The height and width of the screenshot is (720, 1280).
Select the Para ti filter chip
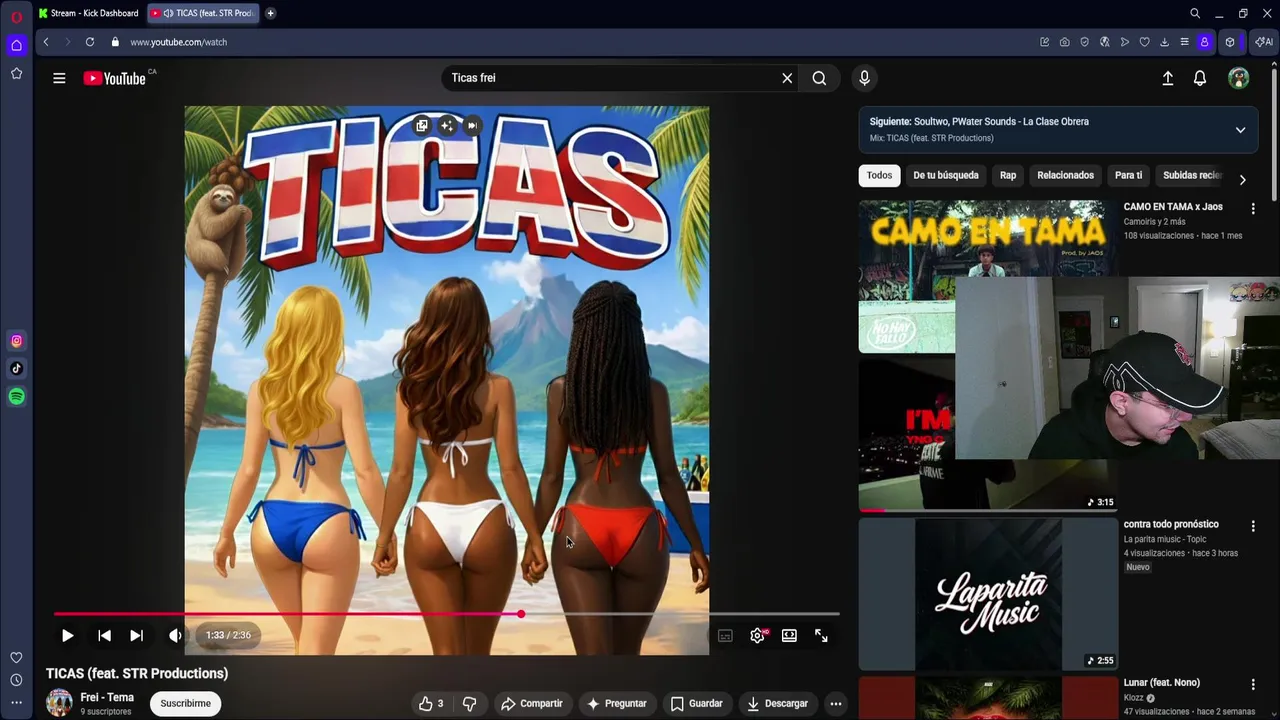(x=1128, y=175)
